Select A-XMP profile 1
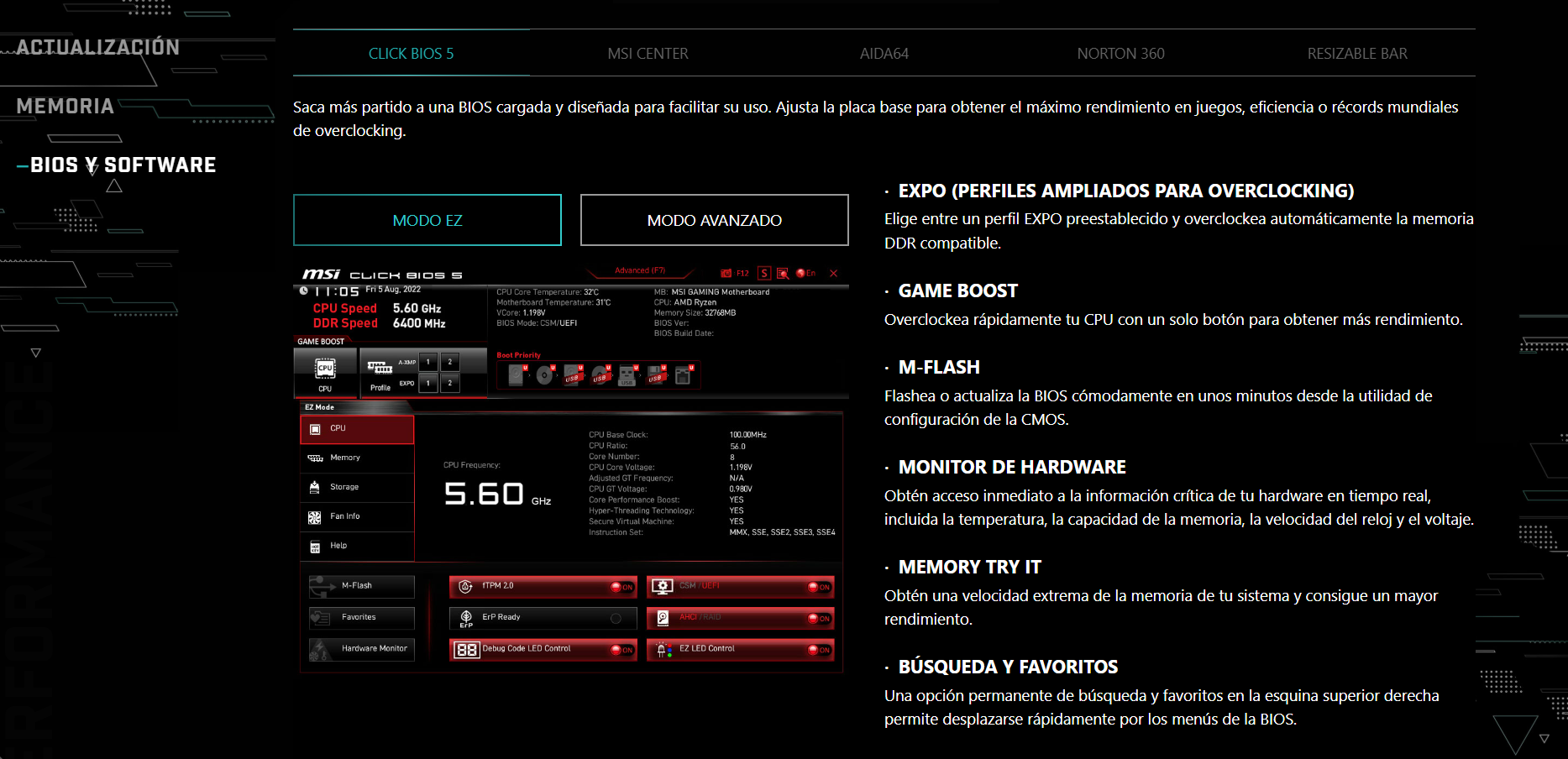 [x=427, y=362]
